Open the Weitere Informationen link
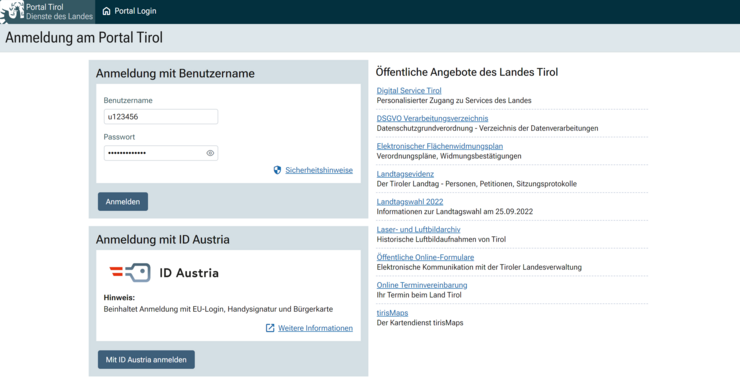This screenshot has width=740, height=383. pos(315,328)
